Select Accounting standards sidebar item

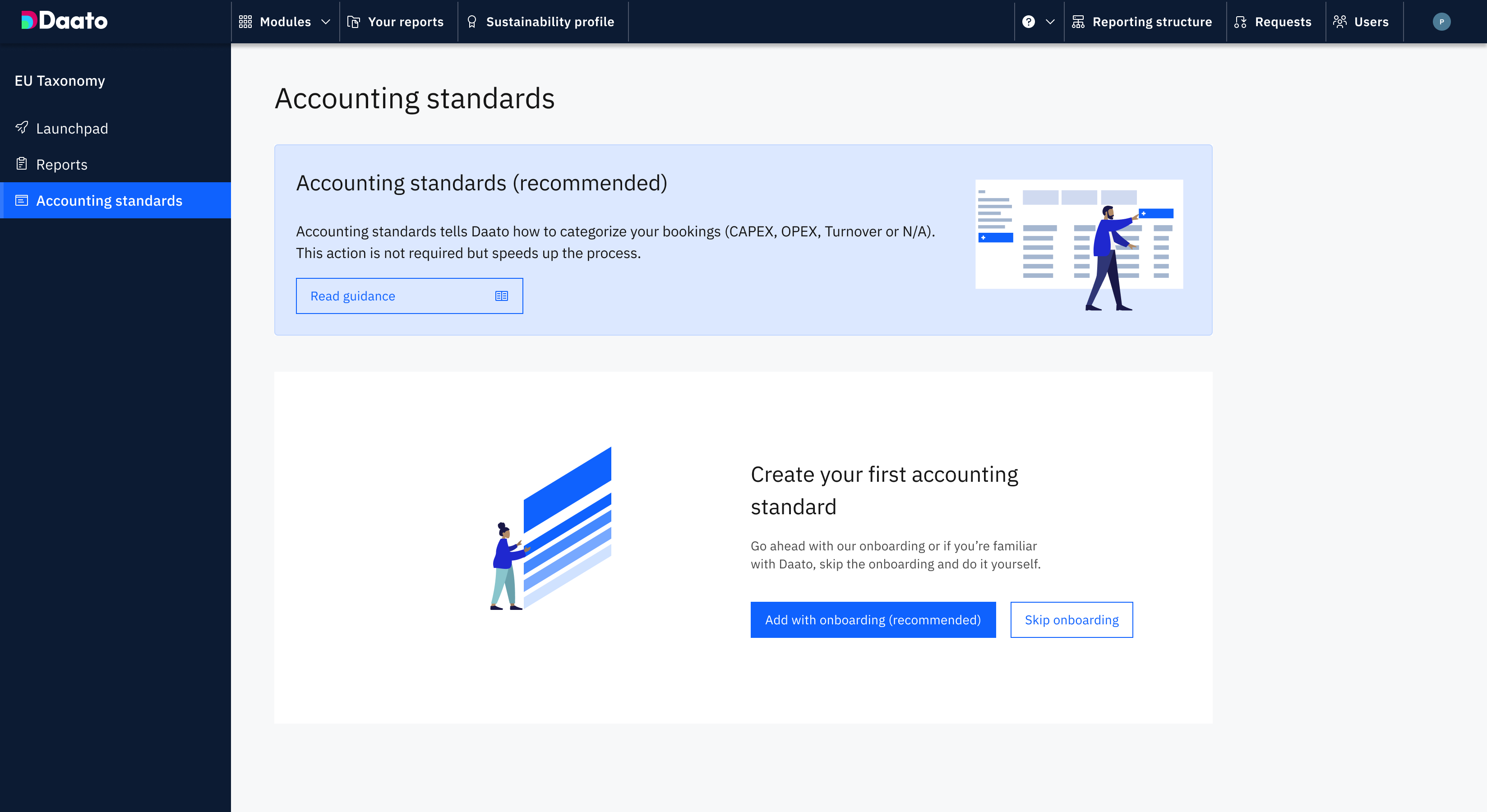pyautogui.click(x=109, y=200)
